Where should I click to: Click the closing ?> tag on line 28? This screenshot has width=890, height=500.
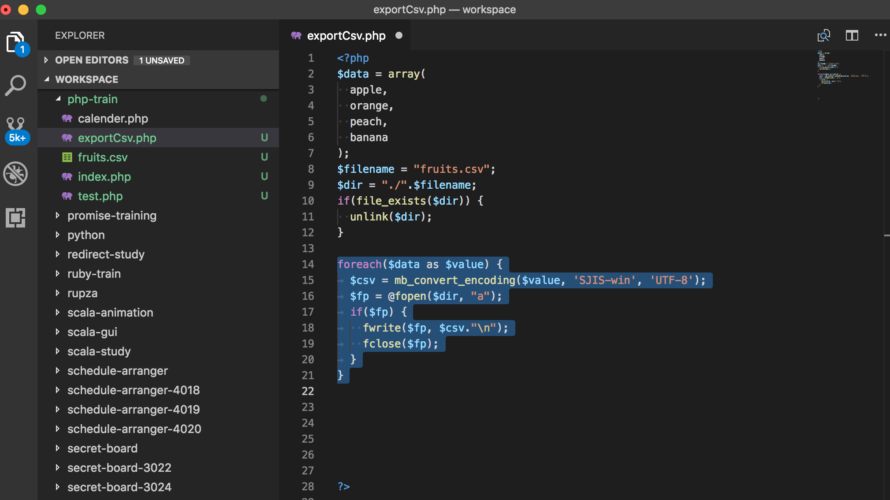343,487
